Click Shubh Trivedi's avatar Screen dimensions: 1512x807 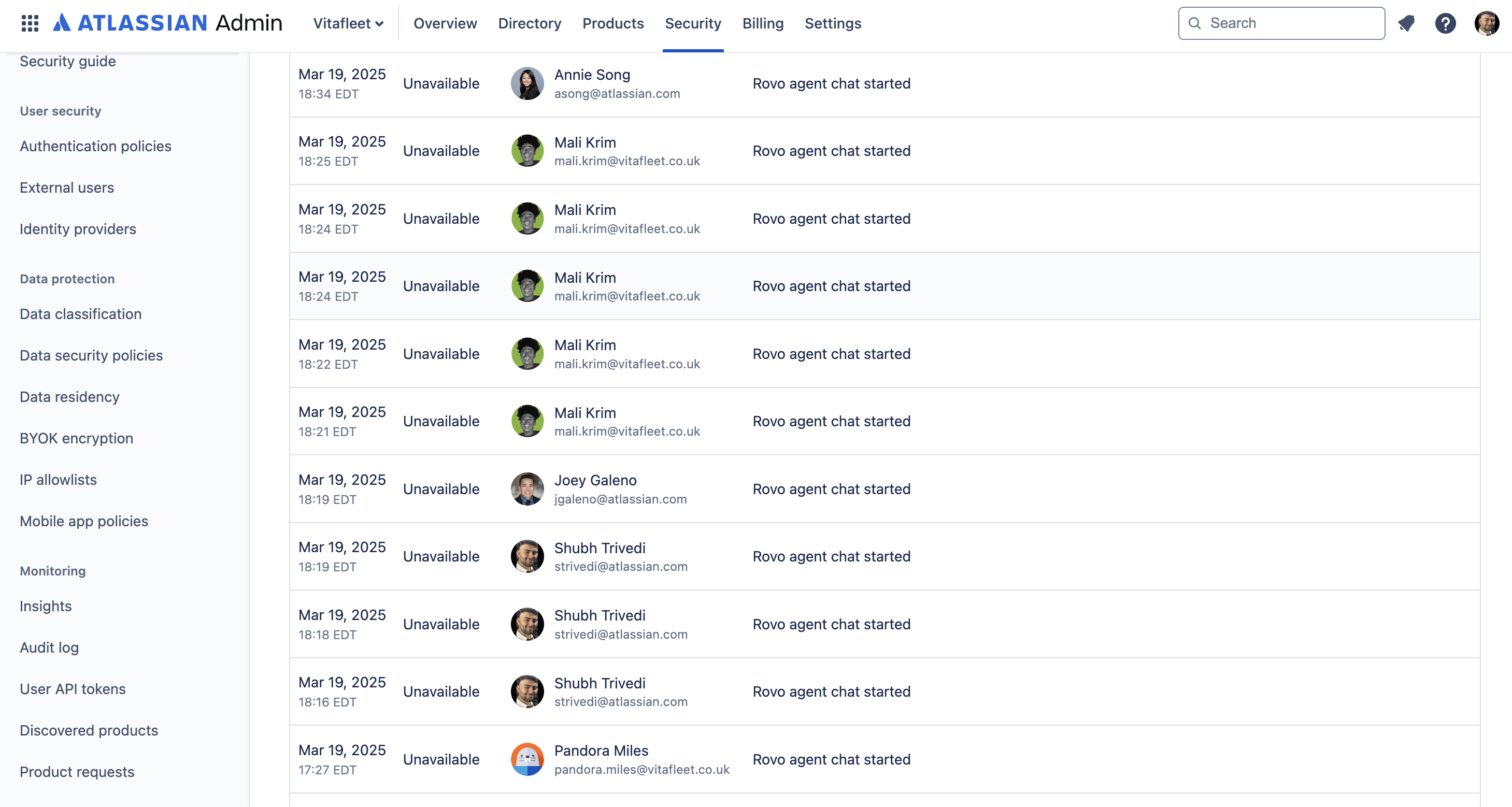tap(526, 556)
